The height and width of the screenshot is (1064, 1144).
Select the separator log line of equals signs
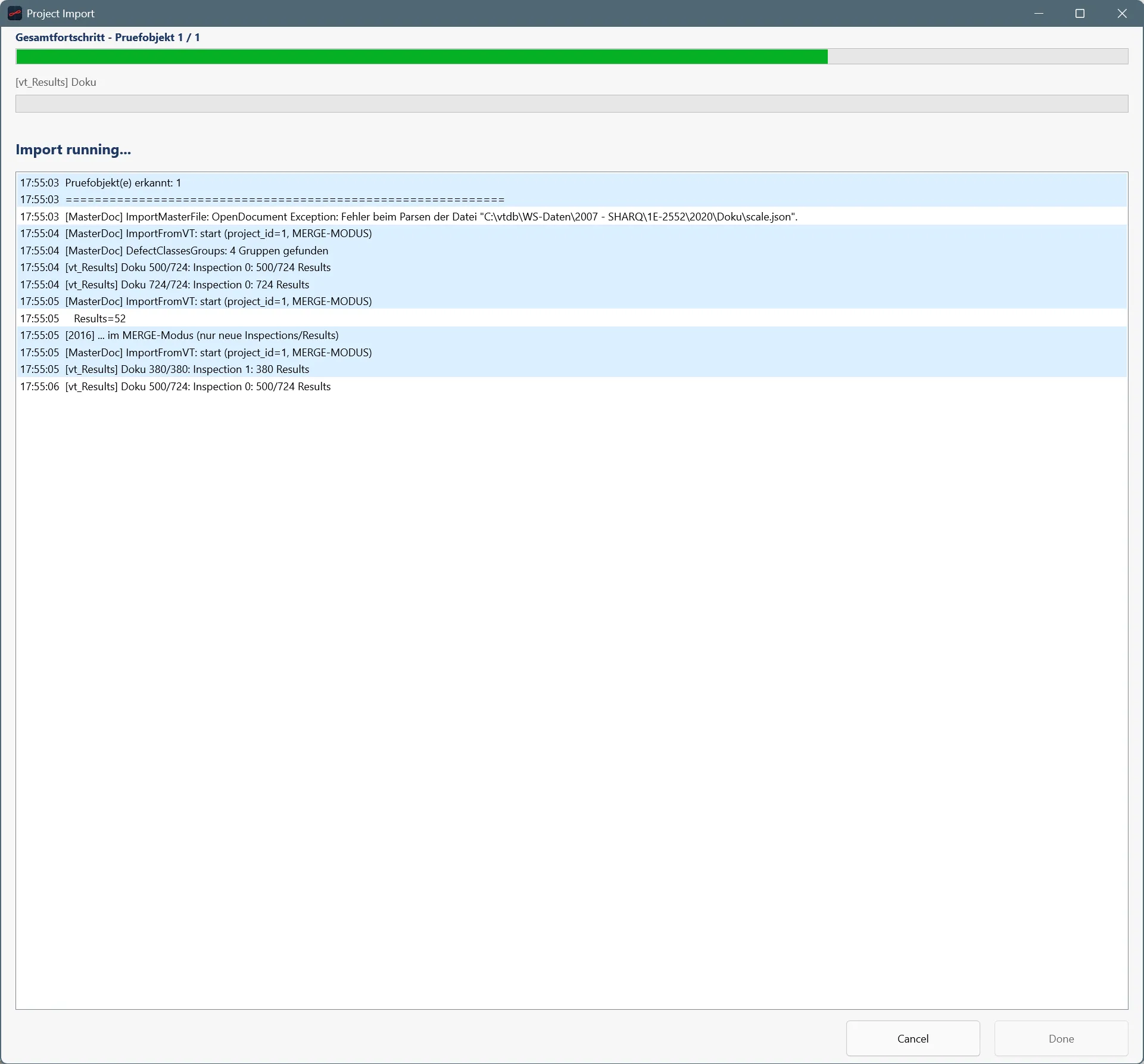[x=572, y=200]
